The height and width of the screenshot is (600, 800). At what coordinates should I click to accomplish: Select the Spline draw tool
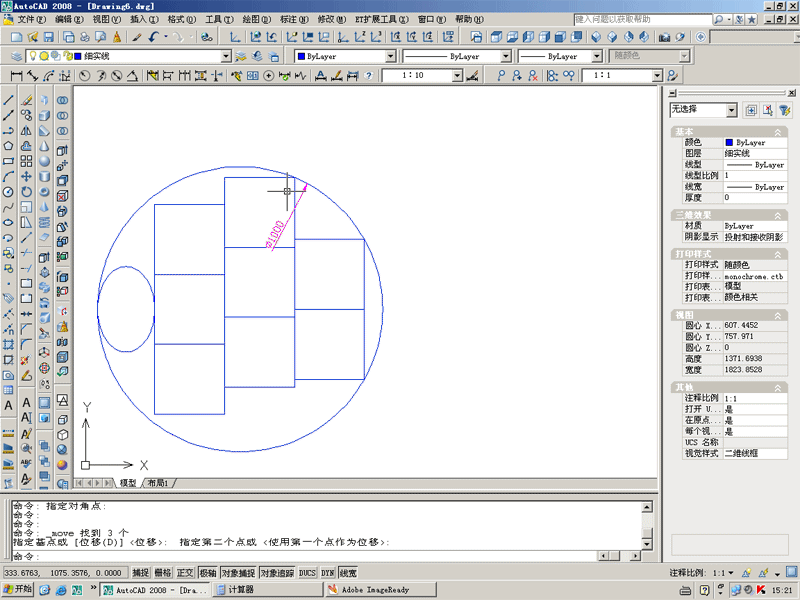tap(8, 207)
